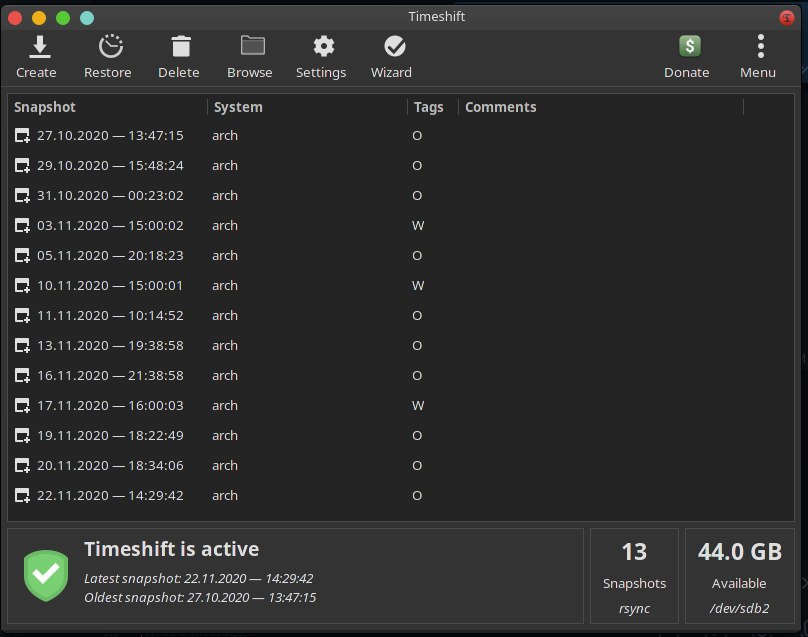This screenshot has width=808, height=637.
Task: Click the Delete trash can icon
Action: [181, 47]
